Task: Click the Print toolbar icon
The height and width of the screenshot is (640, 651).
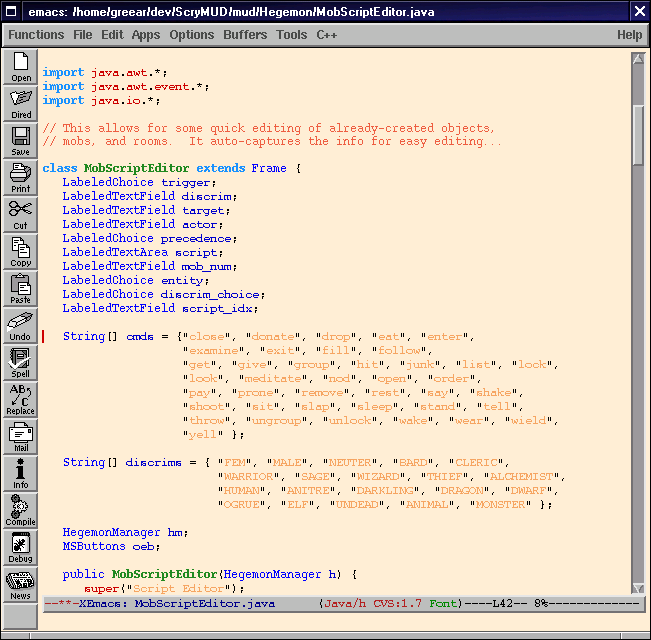Action: [x=20, y=177]
